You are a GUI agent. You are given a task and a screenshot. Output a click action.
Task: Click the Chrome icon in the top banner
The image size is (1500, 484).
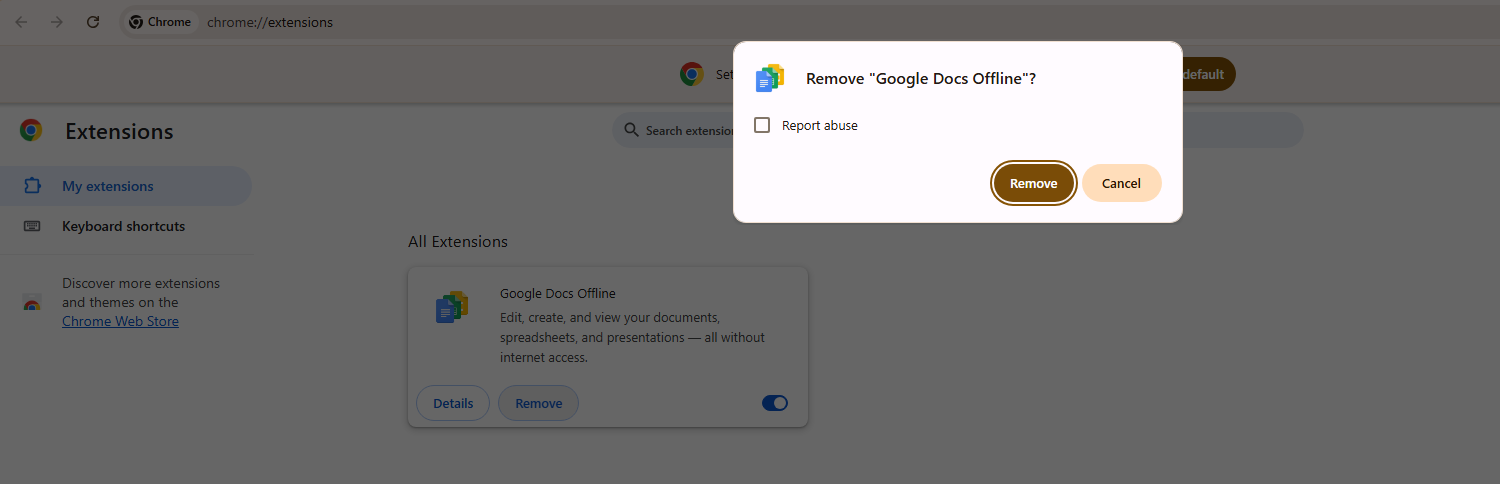pyautogui.click(x=692, y=74)
